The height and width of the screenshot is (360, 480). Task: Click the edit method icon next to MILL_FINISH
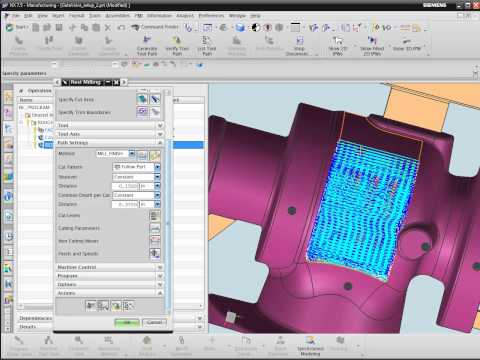point(142,155)
